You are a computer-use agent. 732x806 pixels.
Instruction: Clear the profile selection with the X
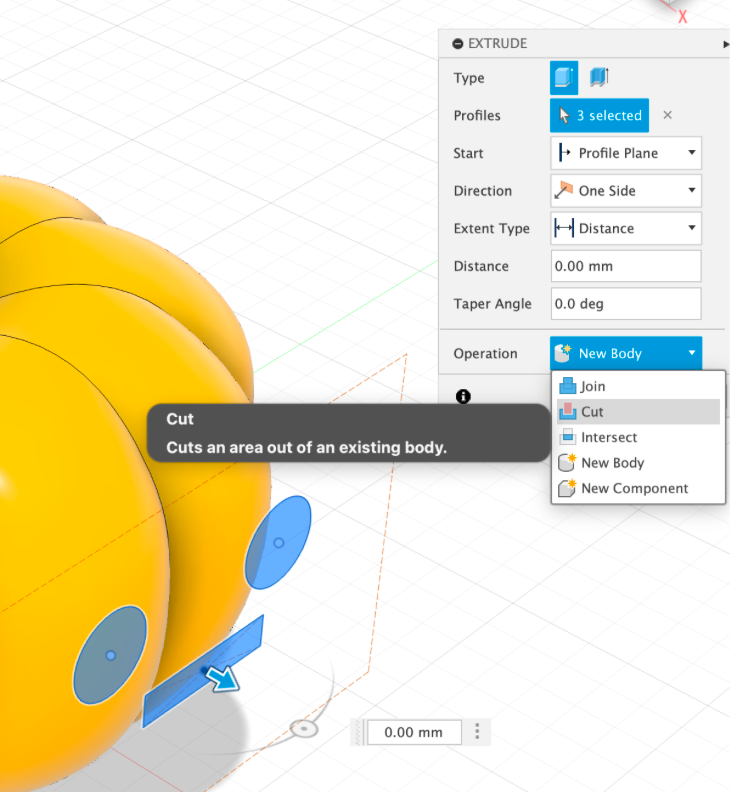667,115
